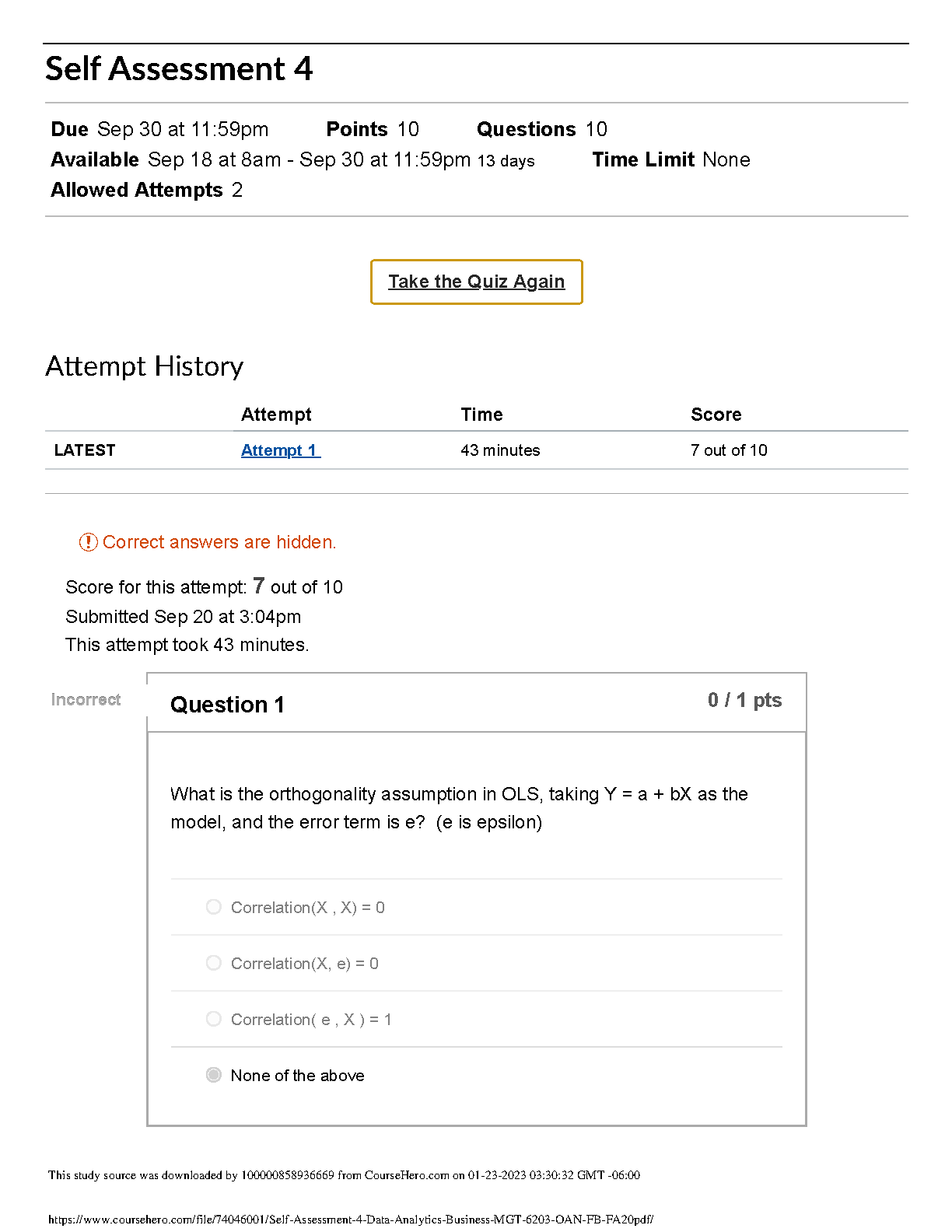The image size is (952, 1232).
Task: Click the Attempt History heading
Action: point(145,366)
